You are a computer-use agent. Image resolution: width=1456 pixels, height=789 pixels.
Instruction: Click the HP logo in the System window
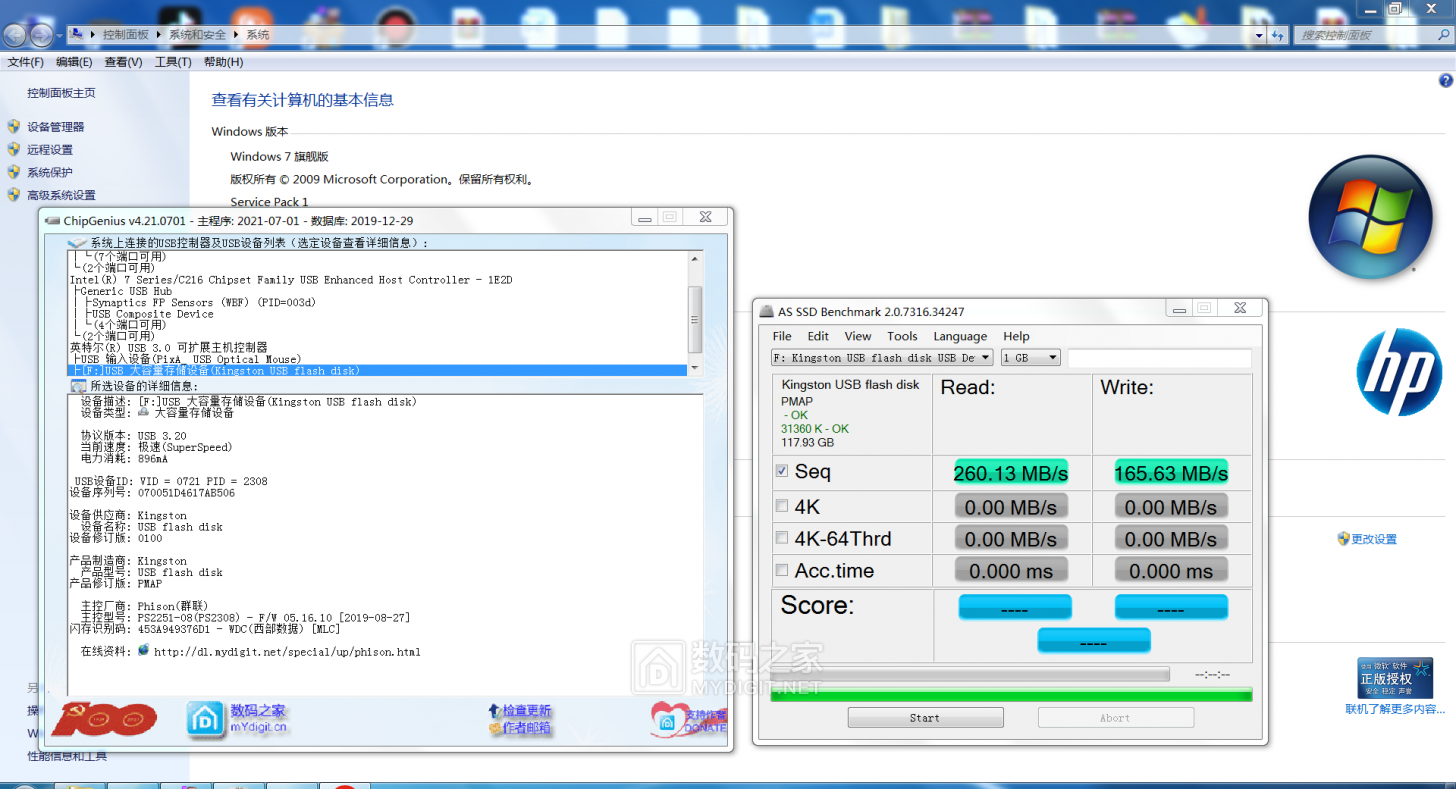pos(1399,372)
